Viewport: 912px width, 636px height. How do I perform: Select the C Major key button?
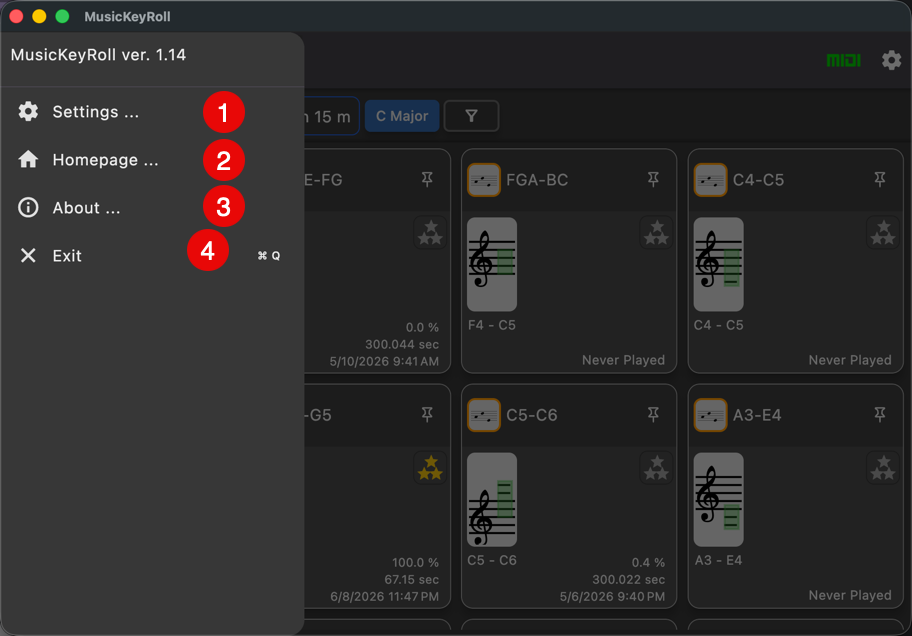click(x=402, y=116)
